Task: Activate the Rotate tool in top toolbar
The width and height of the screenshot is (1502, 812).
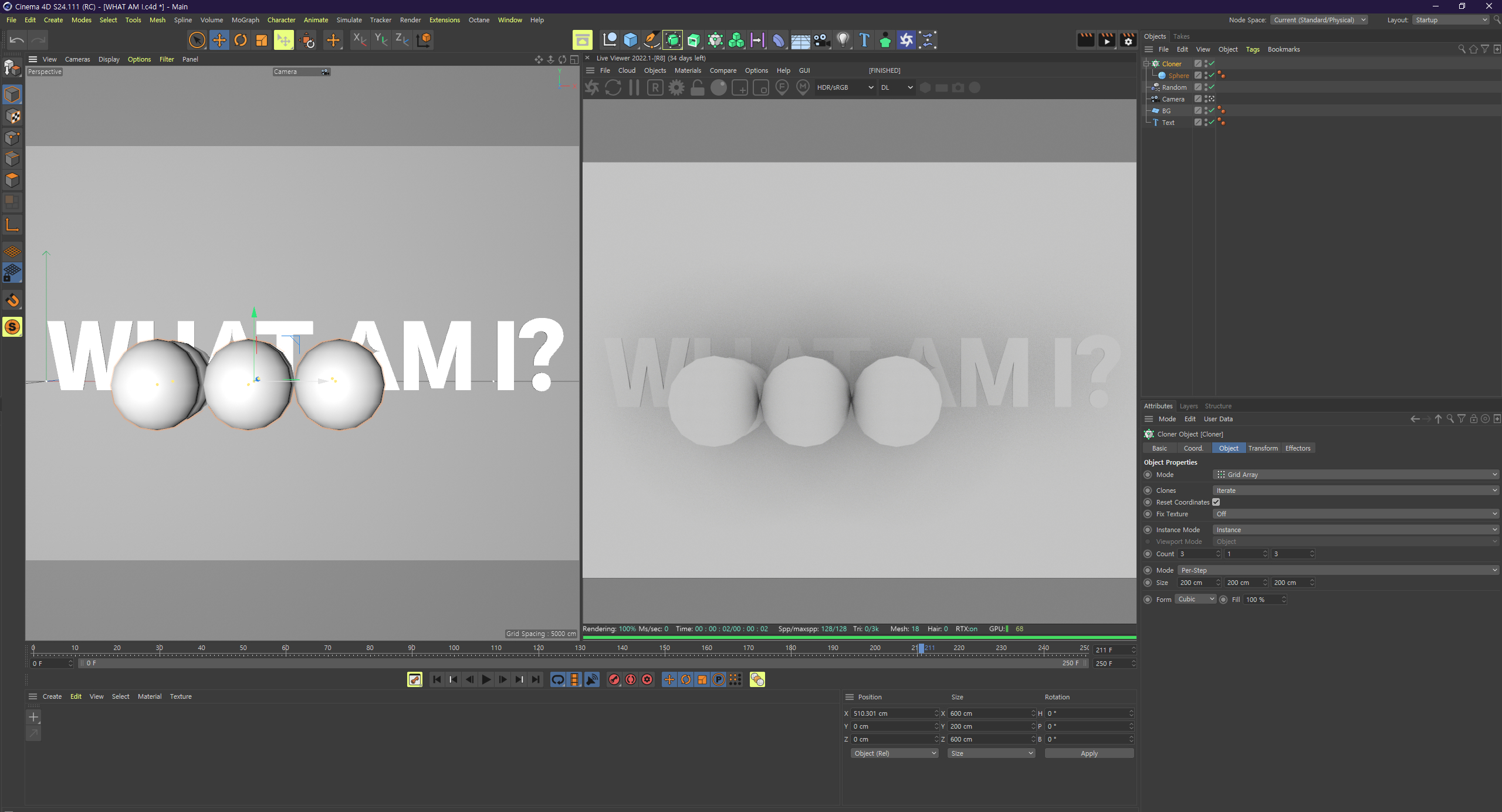Action: [x=241, y=40]
